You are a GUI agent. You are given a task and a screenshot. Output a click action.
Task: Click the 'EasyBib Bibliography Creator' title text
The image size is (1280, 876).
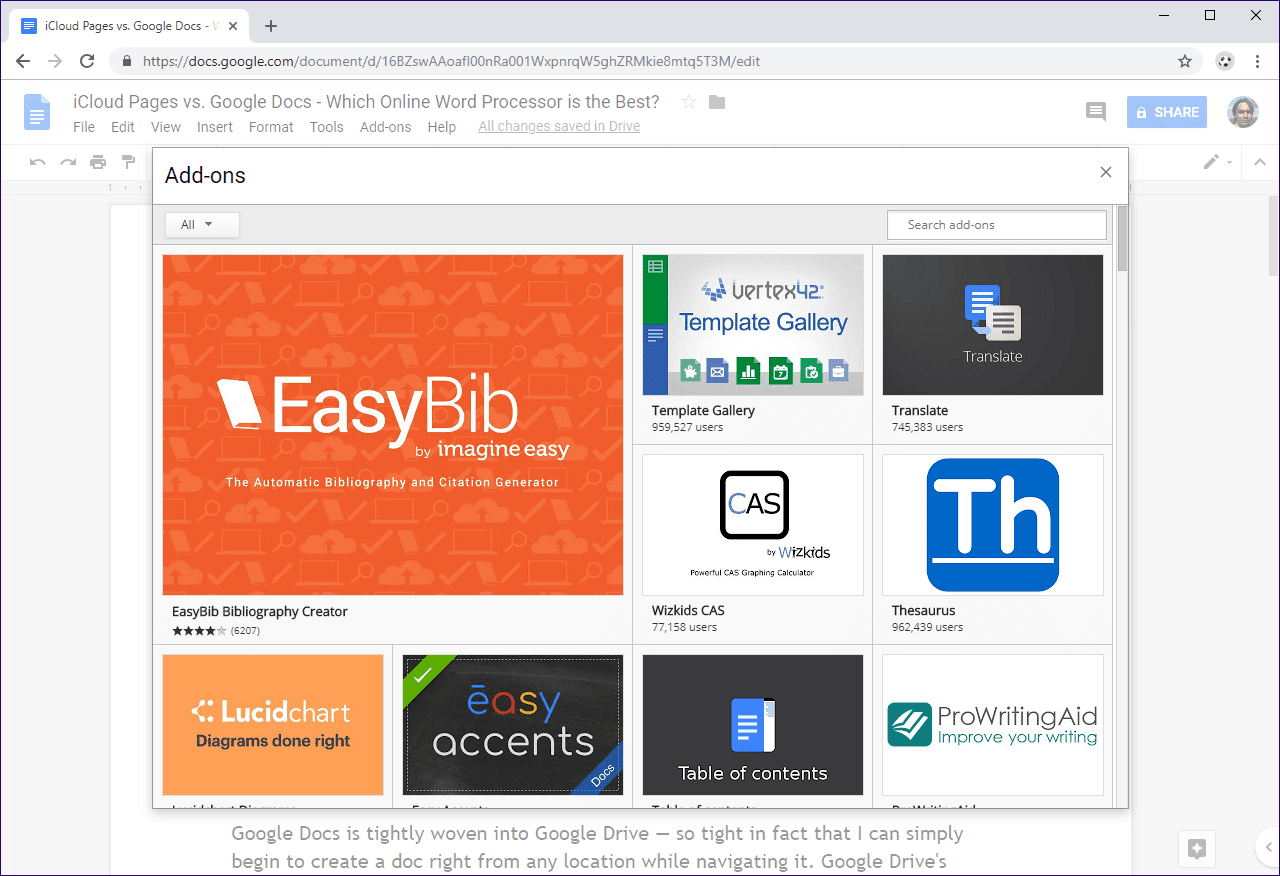[260, 611]
